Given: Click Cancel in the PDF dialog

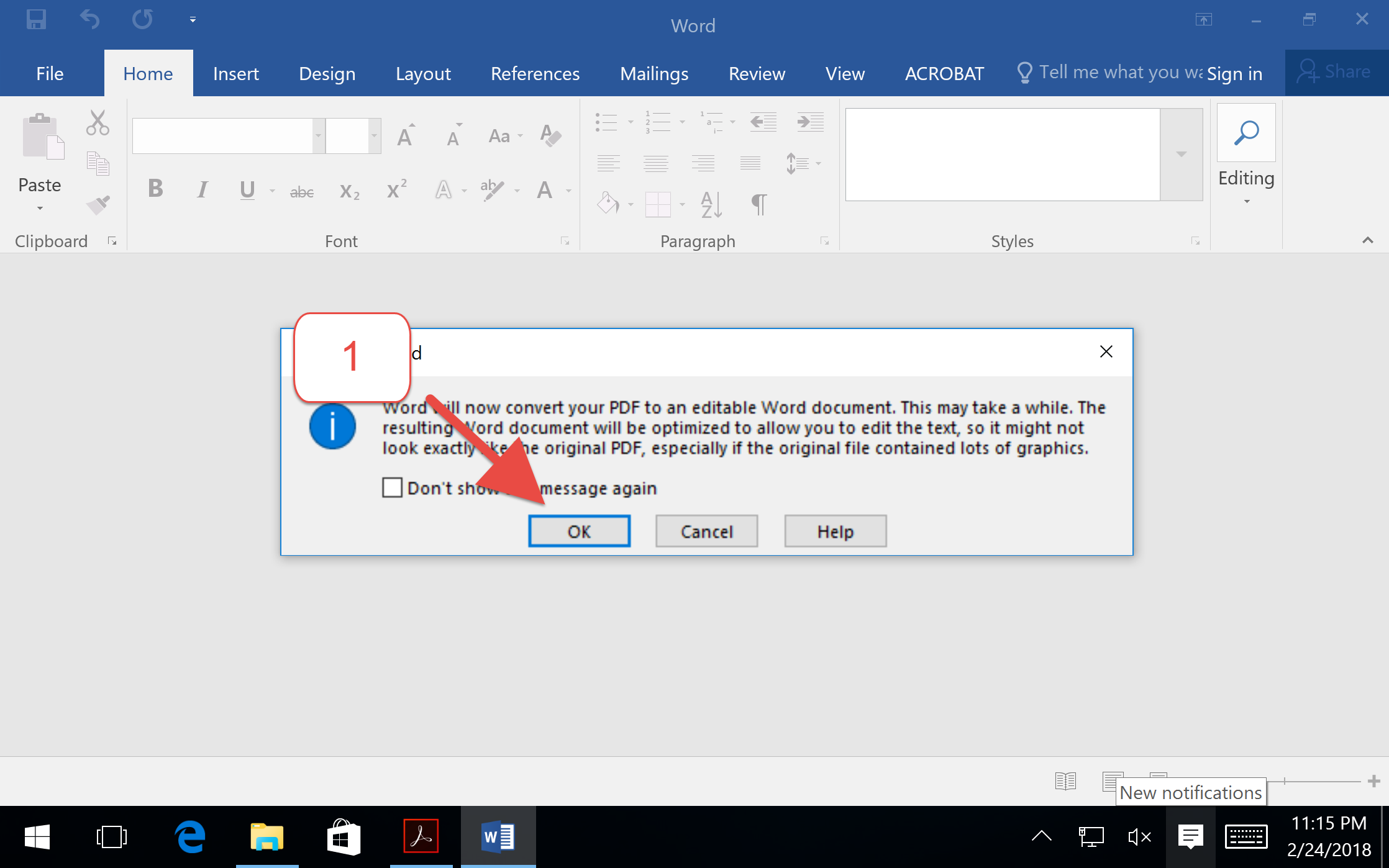Looking at the screenshot, I should [x=706, y=531].
